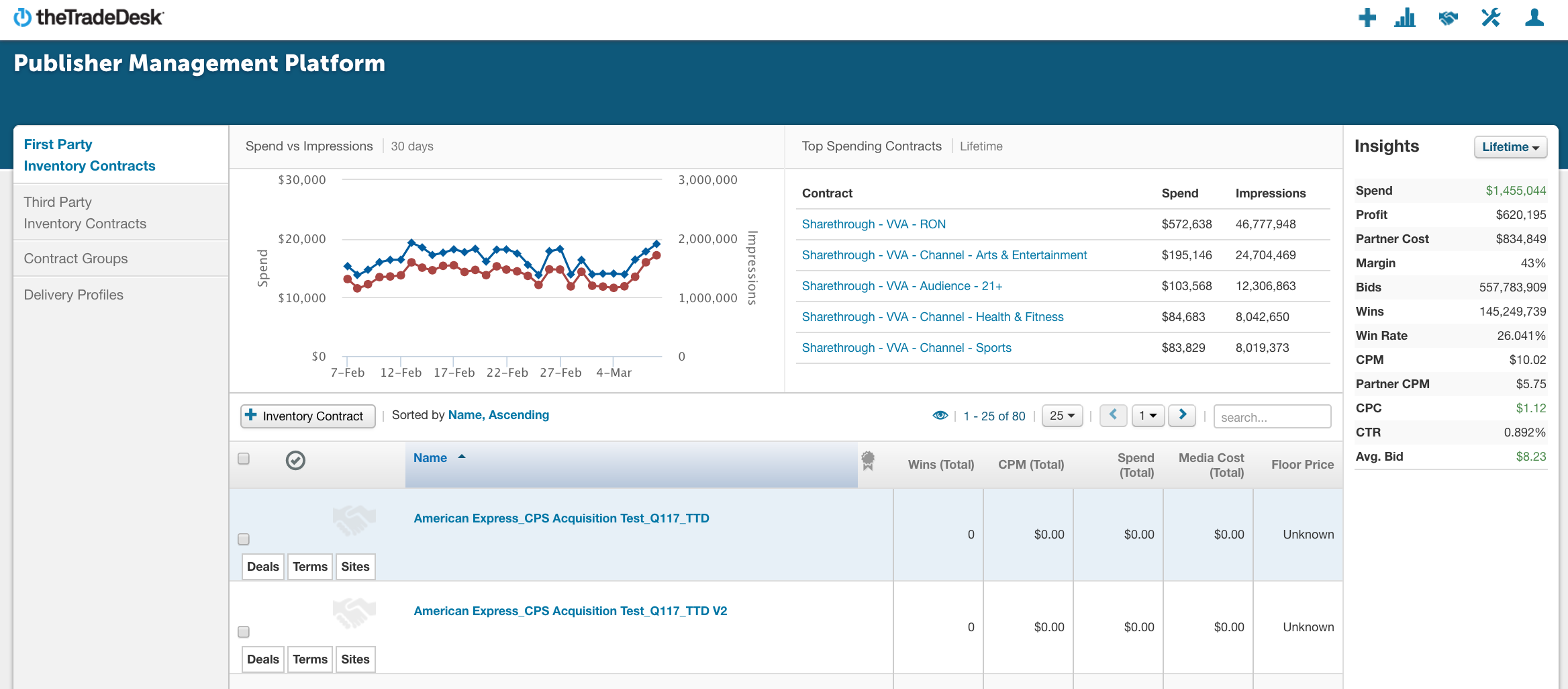Click CPM (Total) column header

(x=1031, y=465)
